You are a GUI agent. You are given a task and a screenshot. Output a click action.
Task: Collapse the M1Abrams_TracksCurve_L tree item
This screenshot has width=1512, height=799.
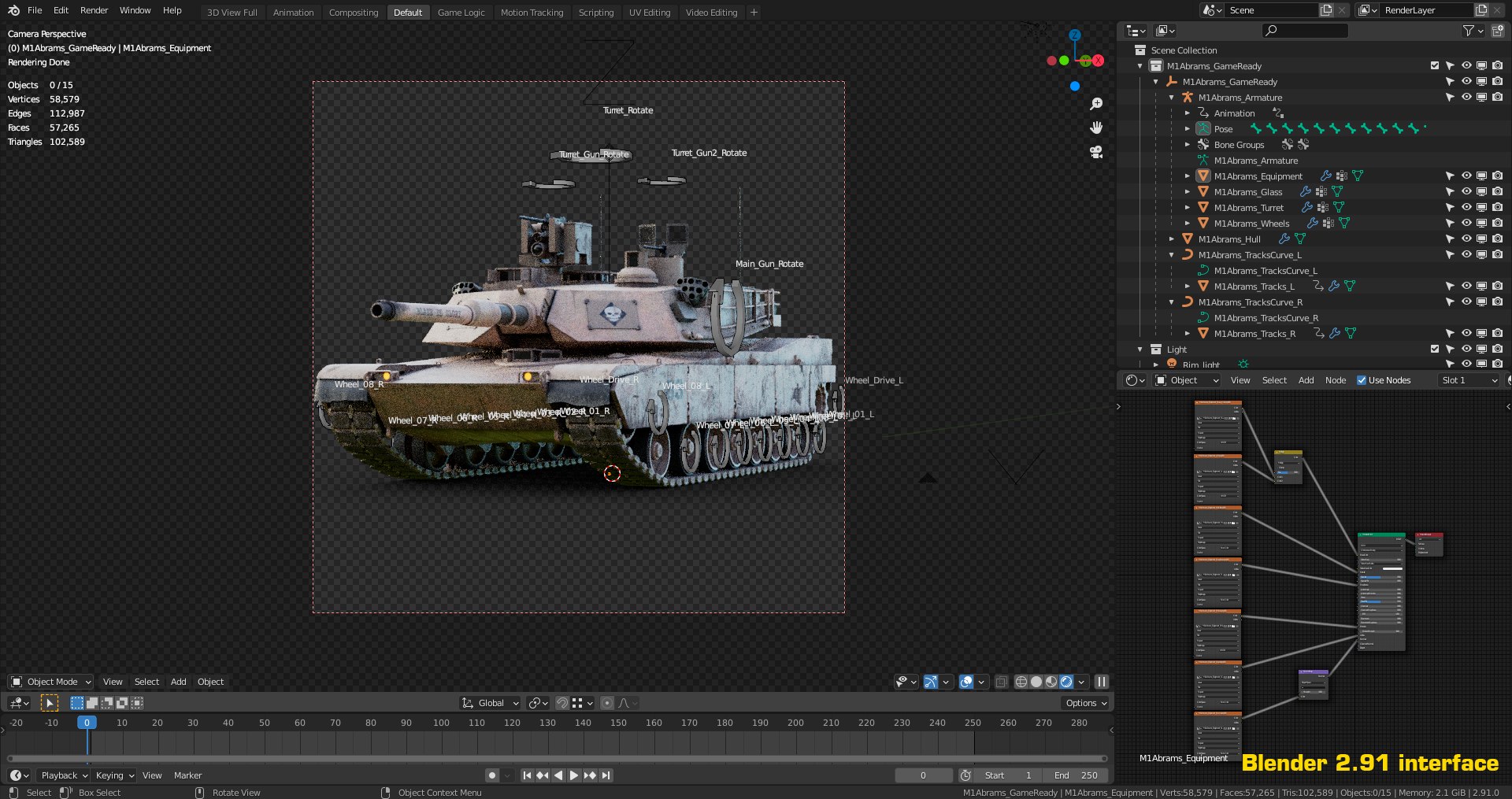(x=1172, y=255)
